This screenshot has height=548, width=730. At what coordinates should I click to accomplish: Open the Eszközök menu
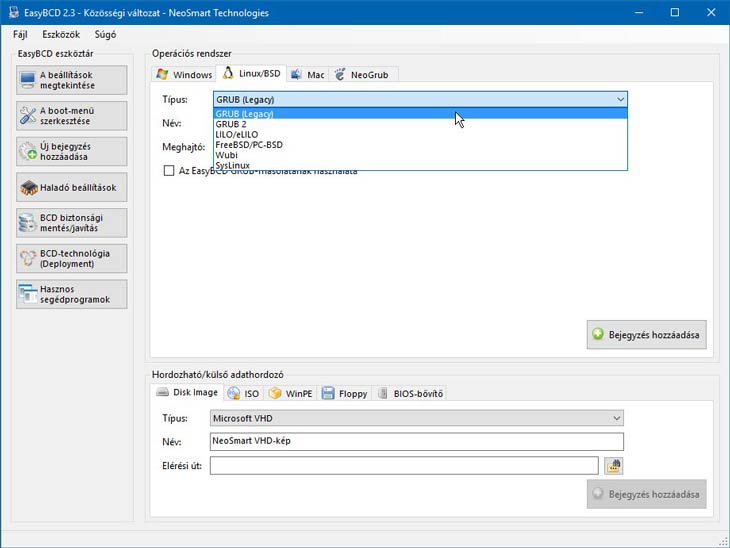point(61,34)
